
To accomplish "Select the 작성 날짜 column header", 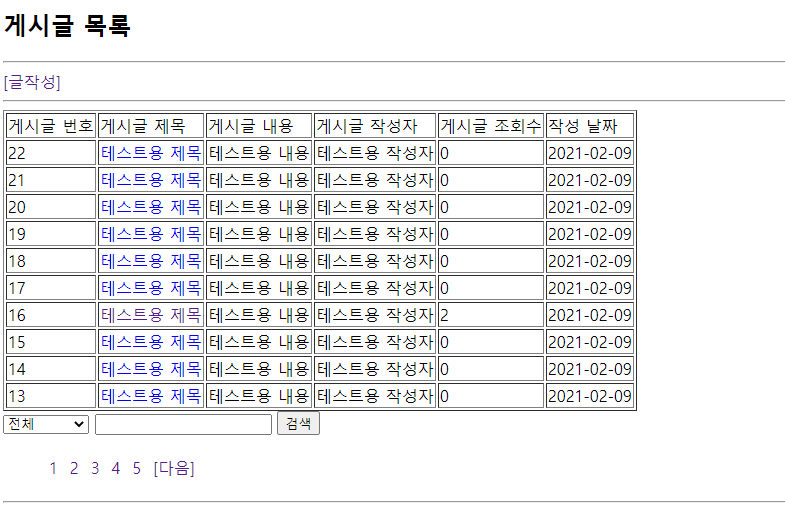I will point(590,126).
